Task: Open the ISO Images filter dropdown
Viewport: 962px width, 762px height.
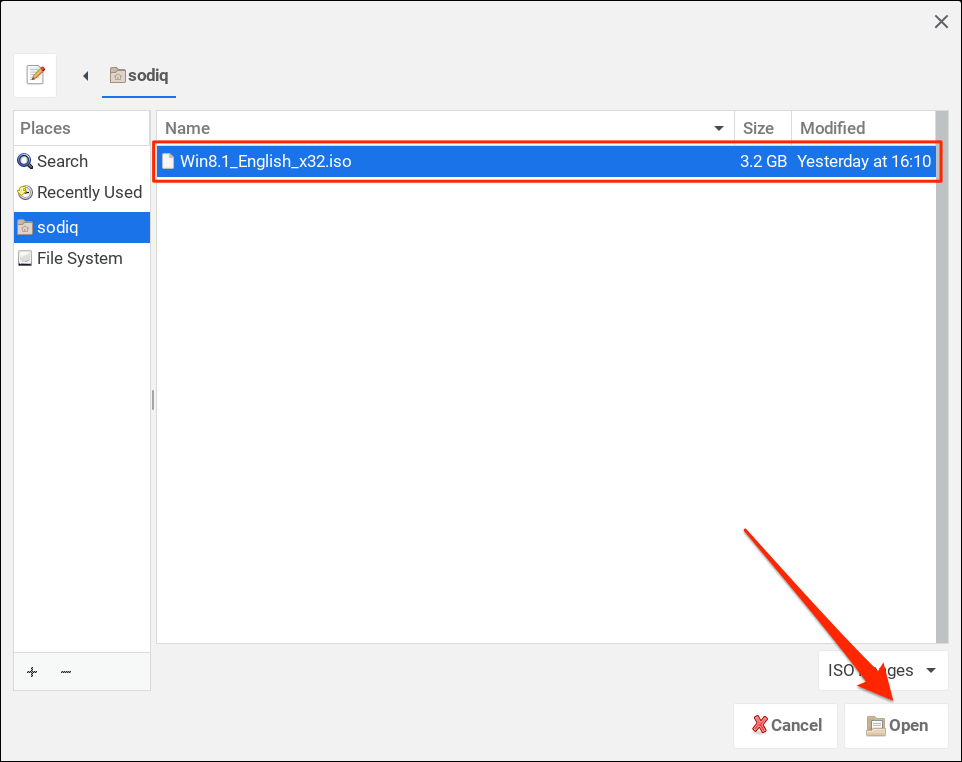Action: (883, 671)
